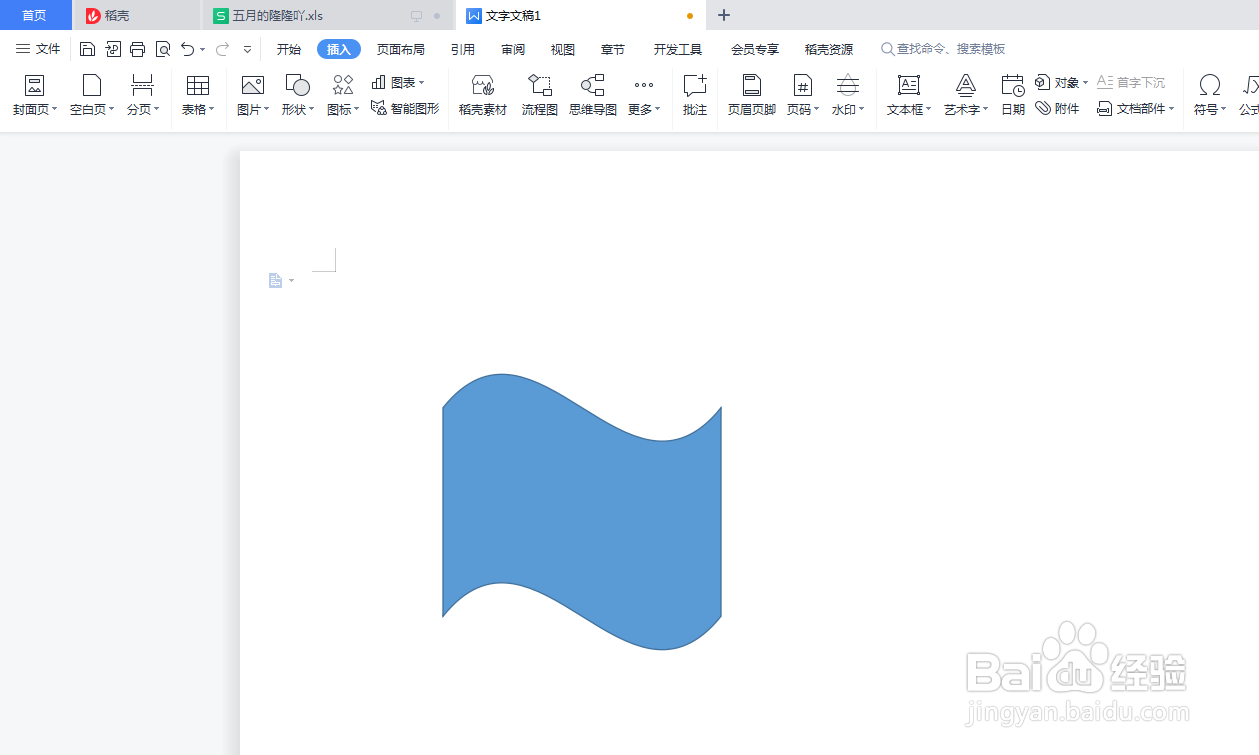Insert Page Number (页码)
Viewport: 1259px width, 755px height.
click(803, 96)
